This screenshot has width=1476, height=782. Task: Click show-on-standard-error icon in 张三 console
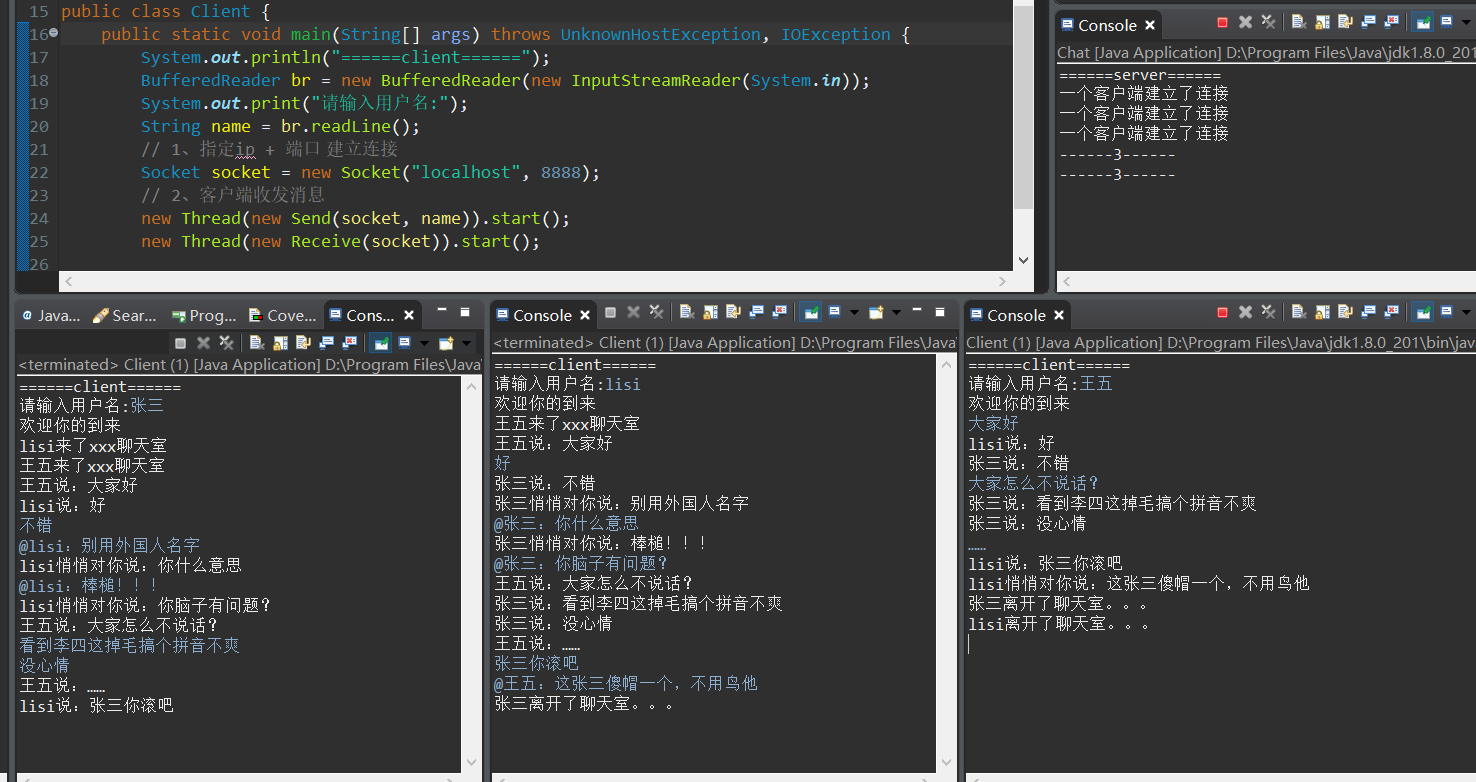tap(350, 343)
